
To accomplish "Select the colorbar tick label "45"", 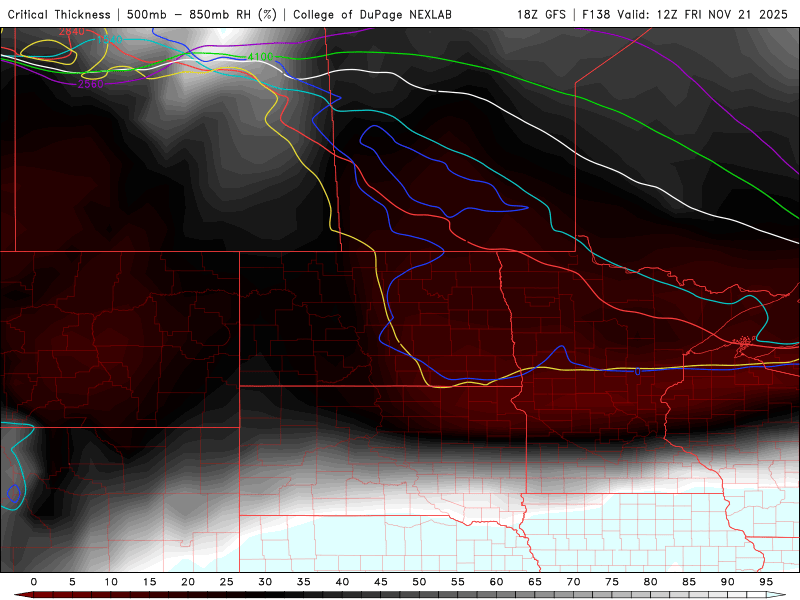I will point(381,582).
